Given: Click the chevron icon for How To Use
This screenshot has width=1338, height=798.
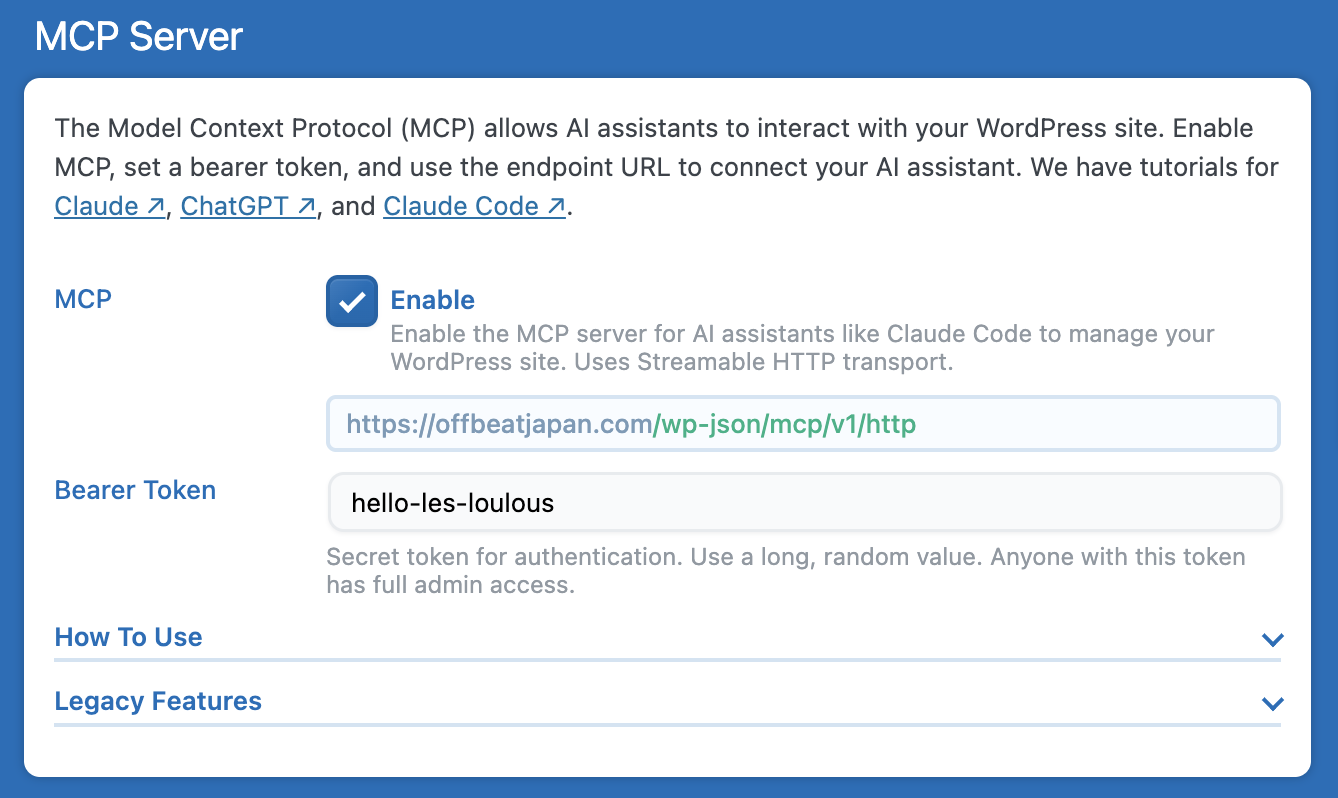Looking at the screenshot, I should tap(1272, 640).
